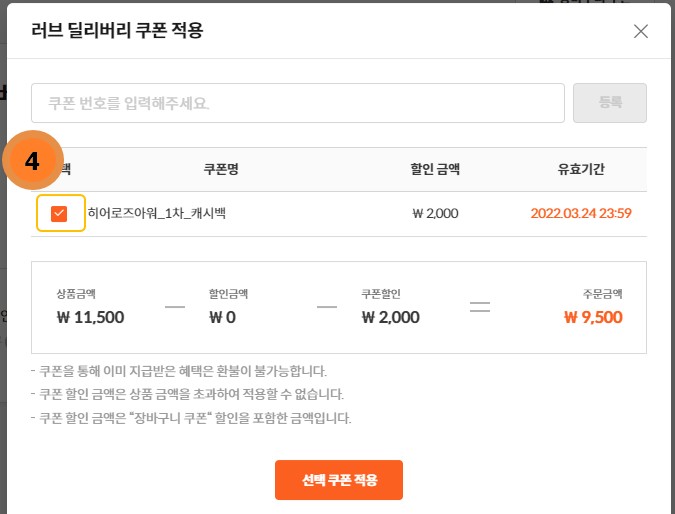This screenshot has height=514, width=675.
Task: Toggle the 히어로즈아워_1차_캐시백 coupon checkbox
Action: coord(59,213)
